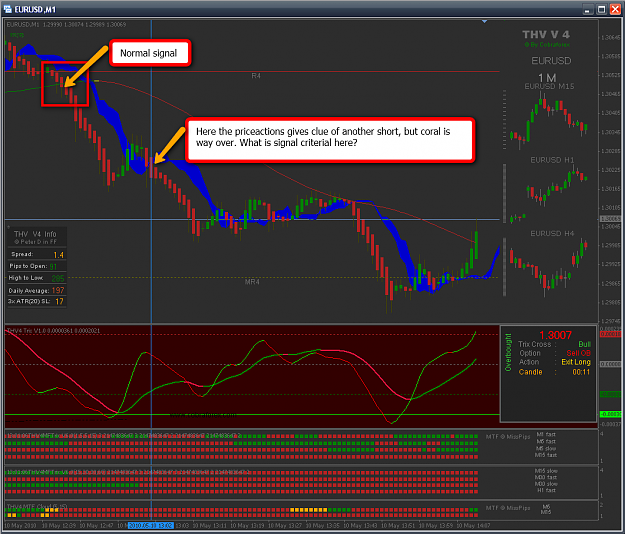Viewport: 625px width, 534px height.
Task: Click the M30 fast row label
Action: coord(546,477)
